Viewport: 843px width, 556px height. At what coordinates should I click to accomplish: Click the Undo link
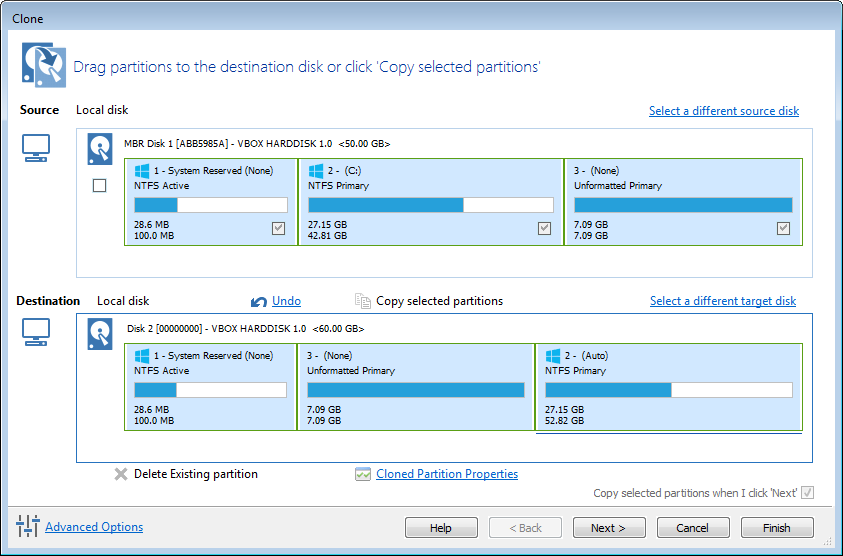point(287,301)
